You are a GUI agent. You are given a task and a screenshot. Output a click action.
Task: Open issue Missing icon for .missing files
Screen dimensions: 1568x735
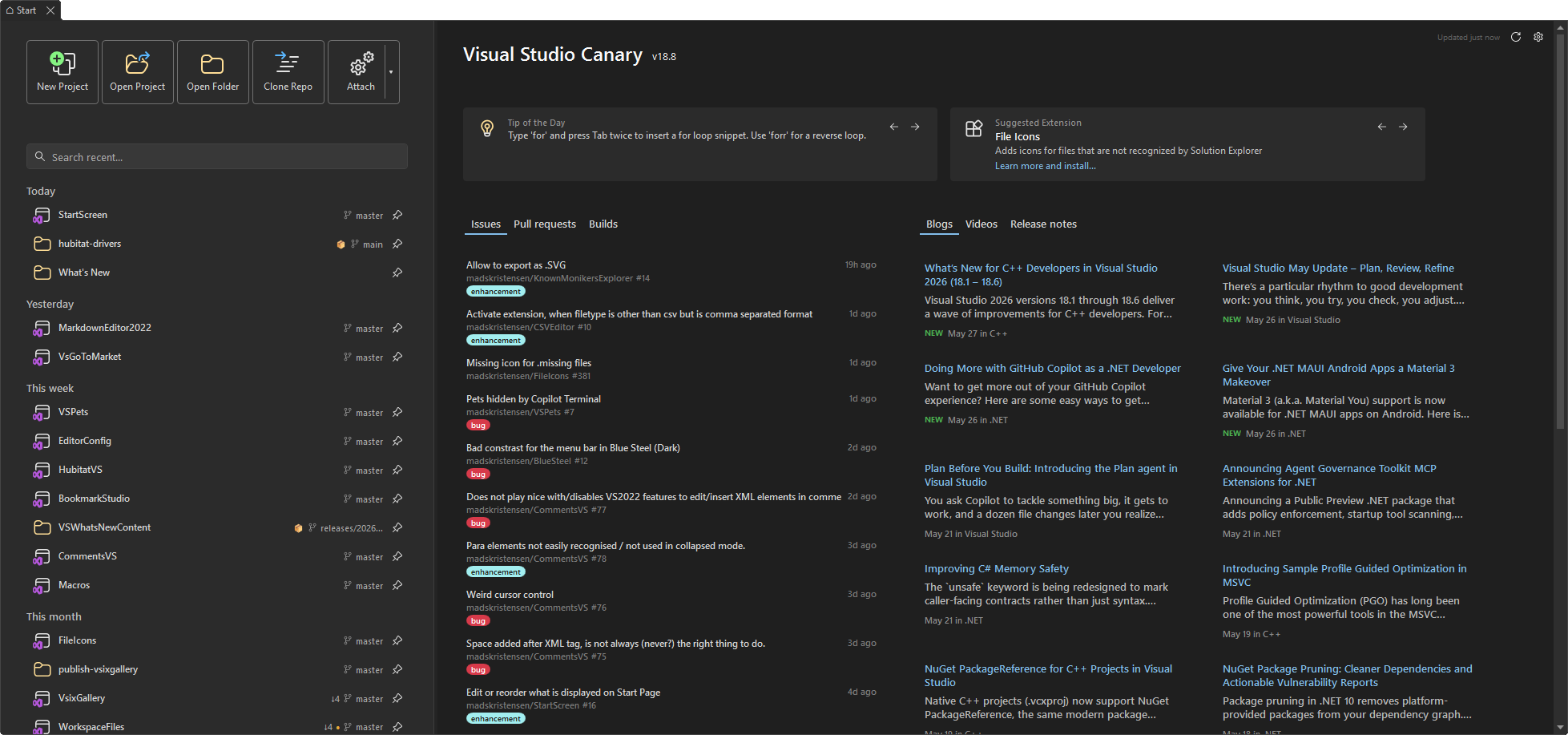[529, 363]
